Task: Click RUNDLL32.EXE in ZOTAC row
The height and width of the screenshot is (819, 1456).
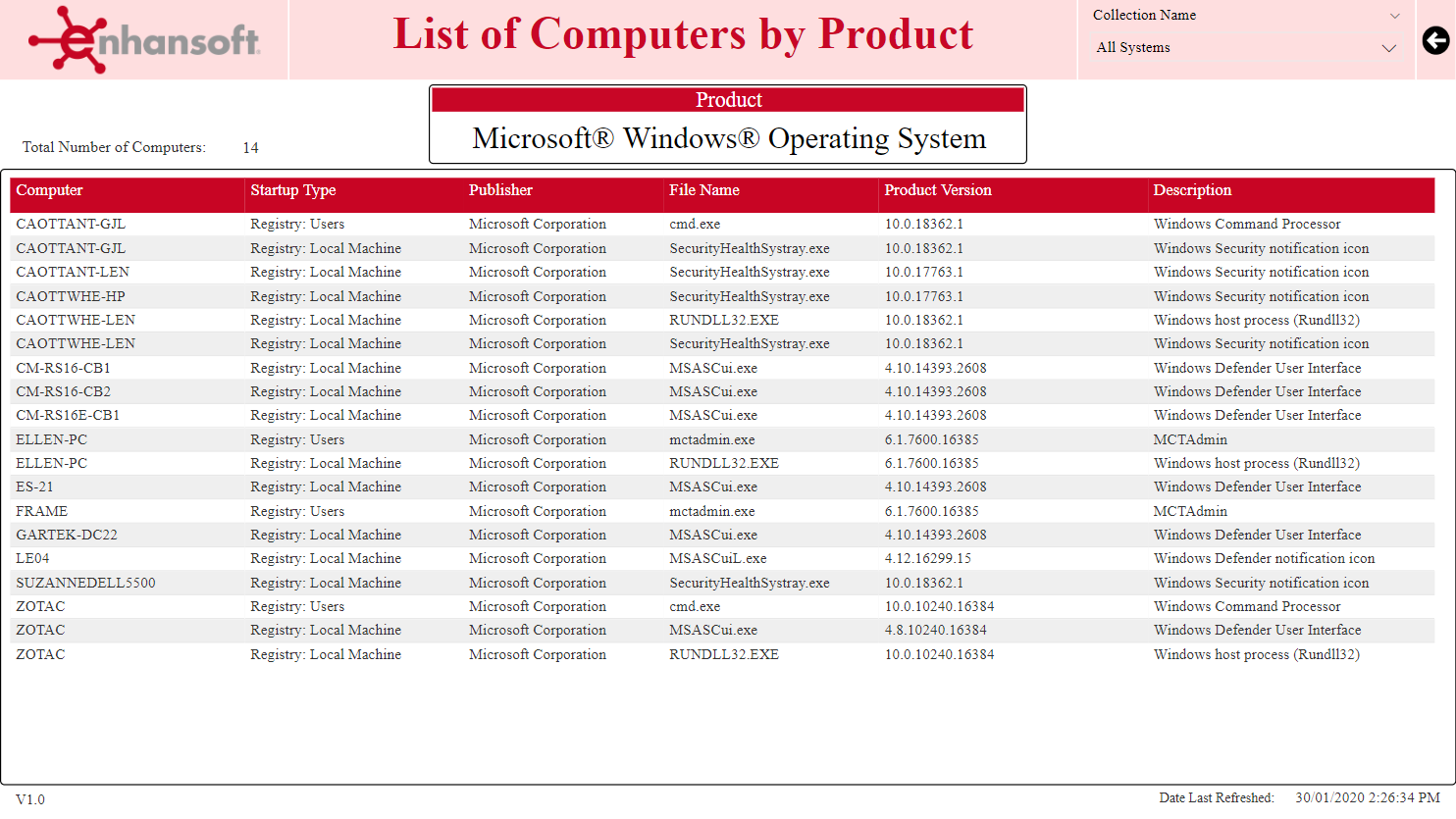Action: click(724, 654)
